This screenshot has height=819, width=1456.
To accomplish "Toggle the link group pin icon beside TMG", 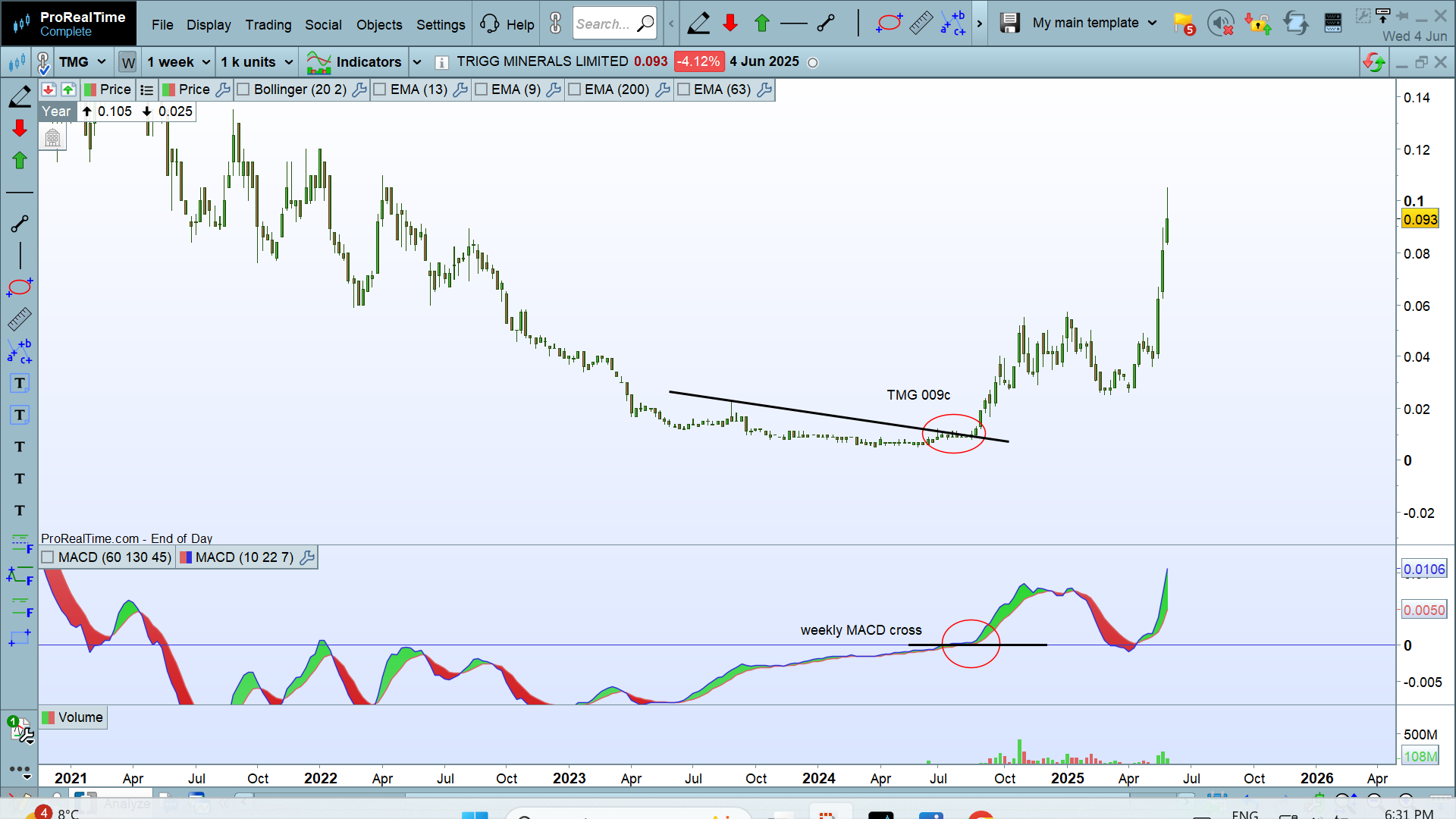I will 43,62.
